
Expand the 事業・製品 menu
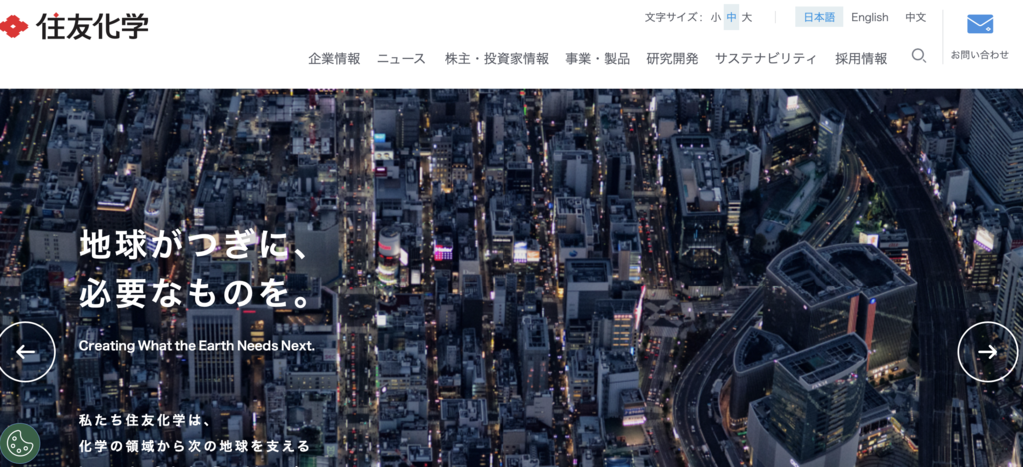tap(597, 59)
